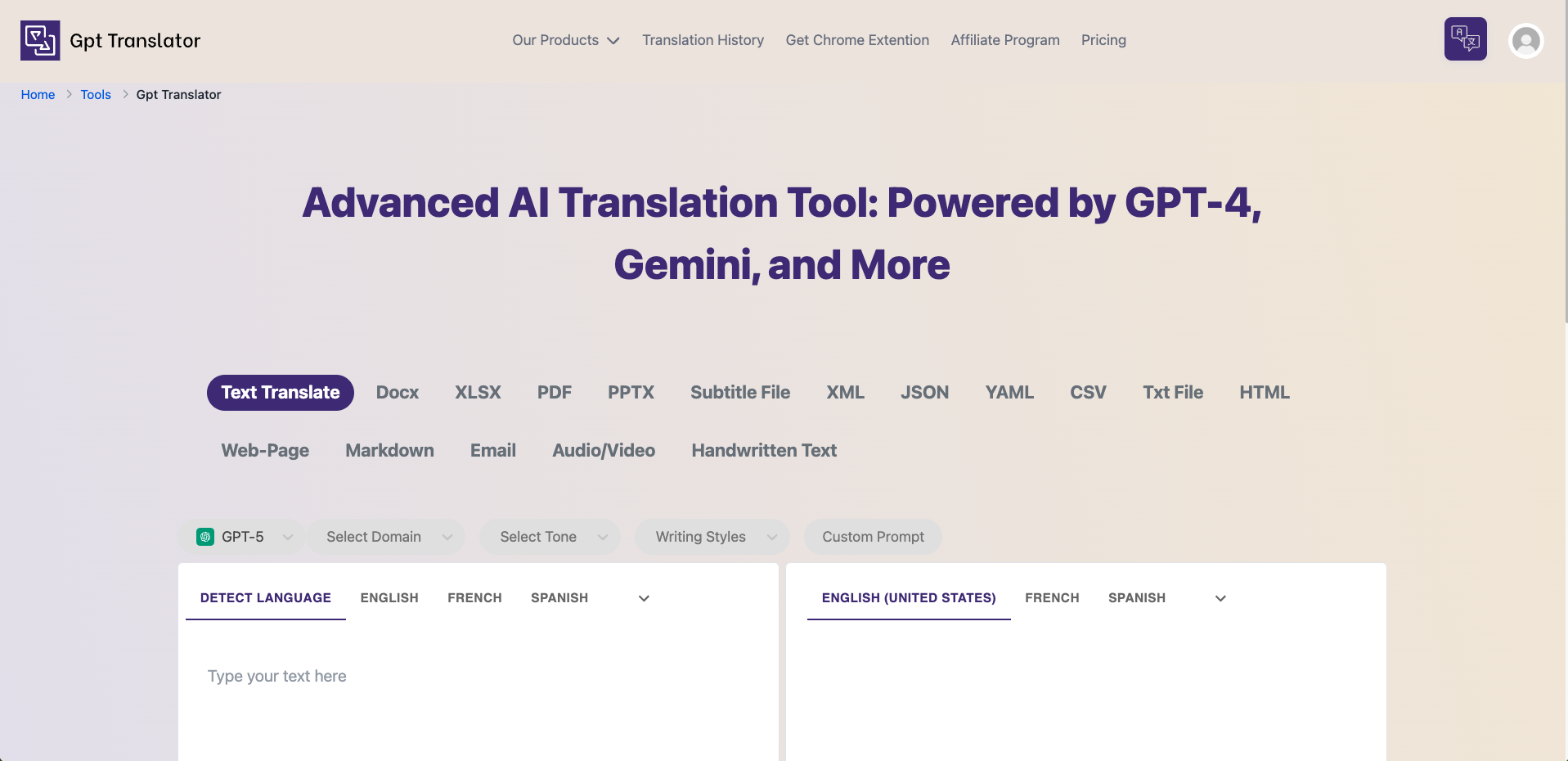The width and height of the screenshot is (1568, 761).
Task: Select Detect Language as source
Action: coord(266,598)
